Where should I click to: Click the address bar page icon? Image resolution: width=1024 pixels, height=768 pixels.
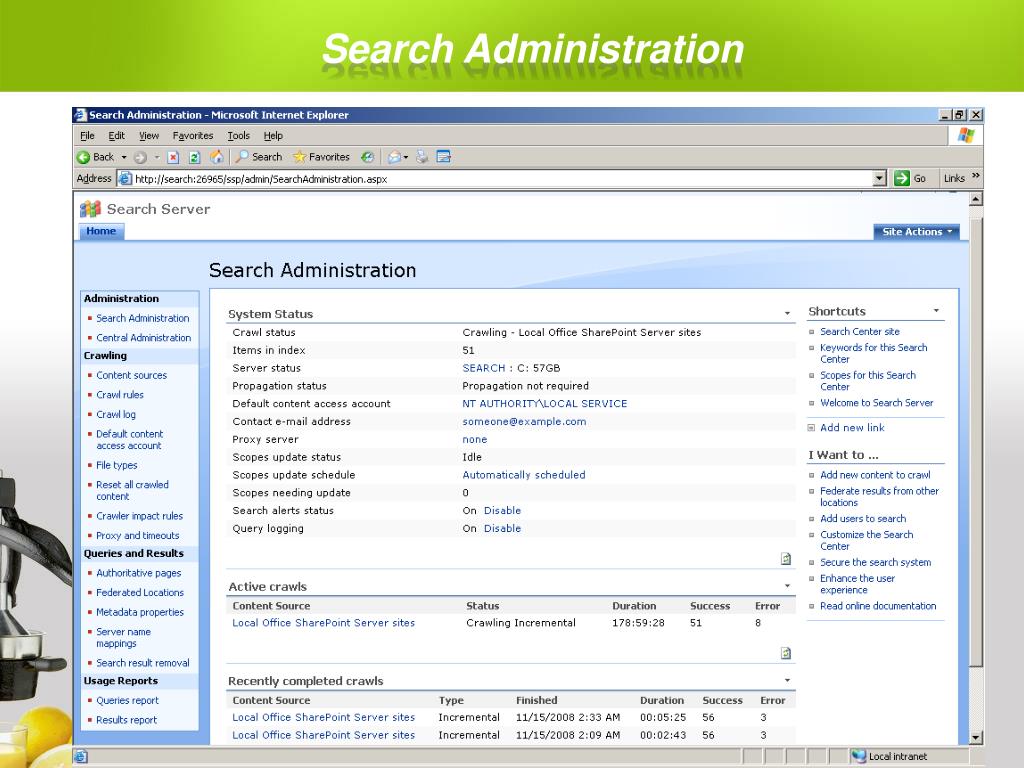[x=125, y=178]
